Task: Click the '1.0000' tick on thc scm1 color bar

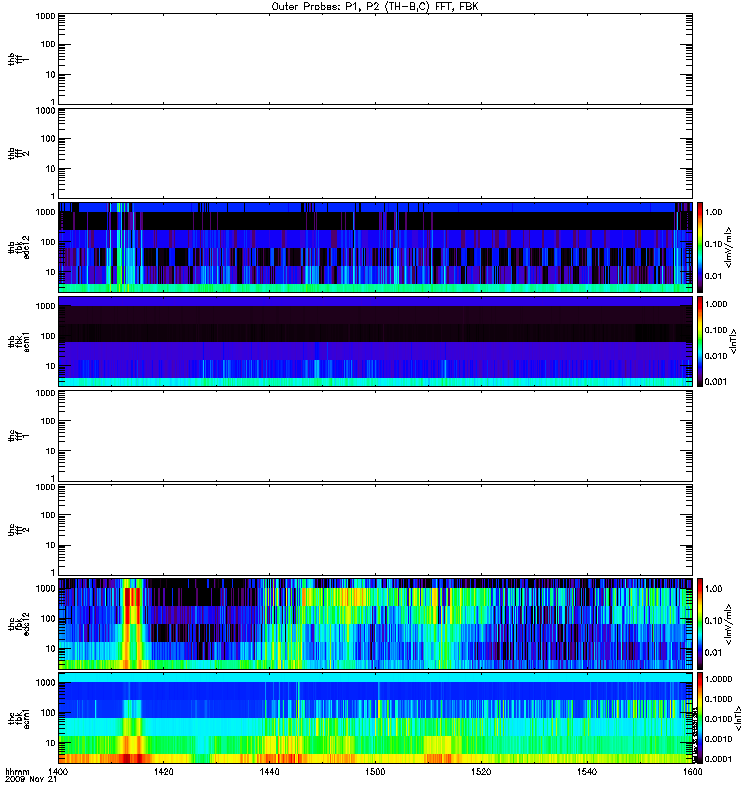Action: pyautogui.click(x=718, y=679)
